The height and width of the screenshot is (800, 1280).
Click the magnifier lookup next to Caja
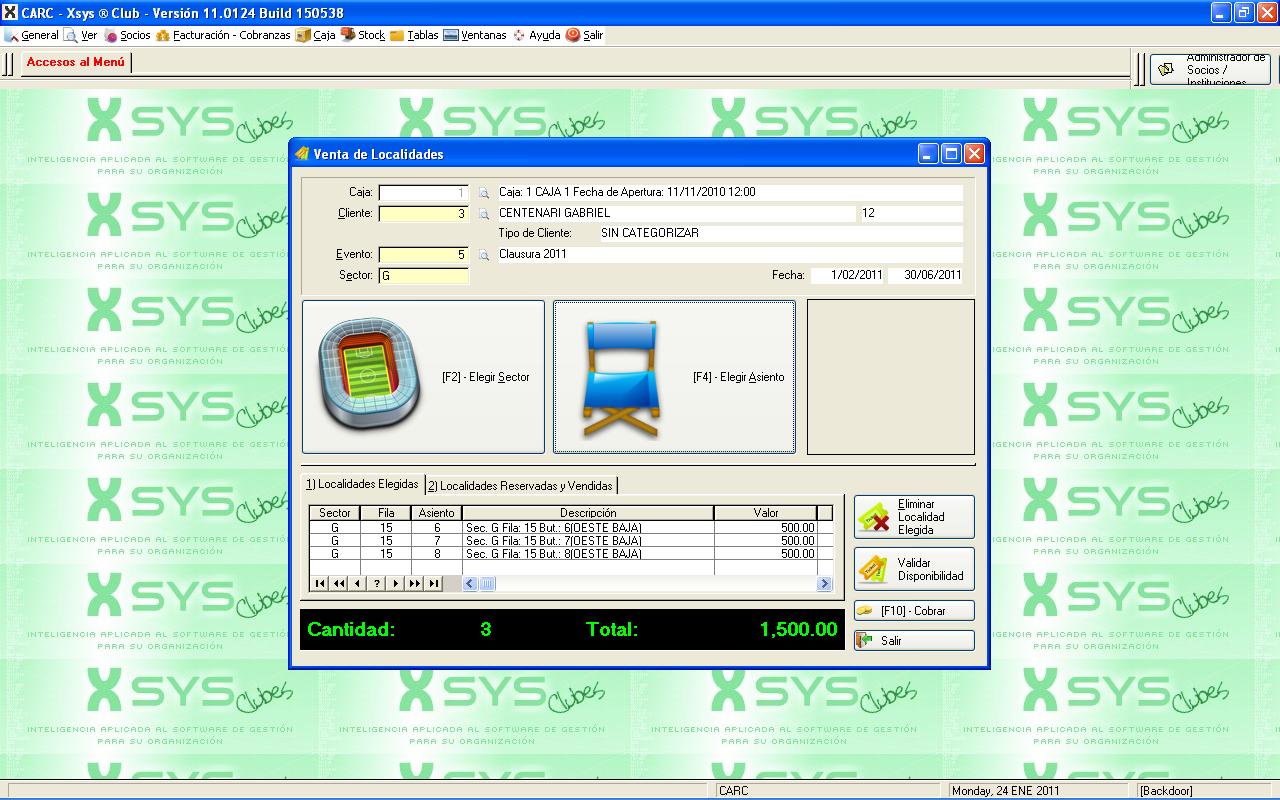(483, 193)
